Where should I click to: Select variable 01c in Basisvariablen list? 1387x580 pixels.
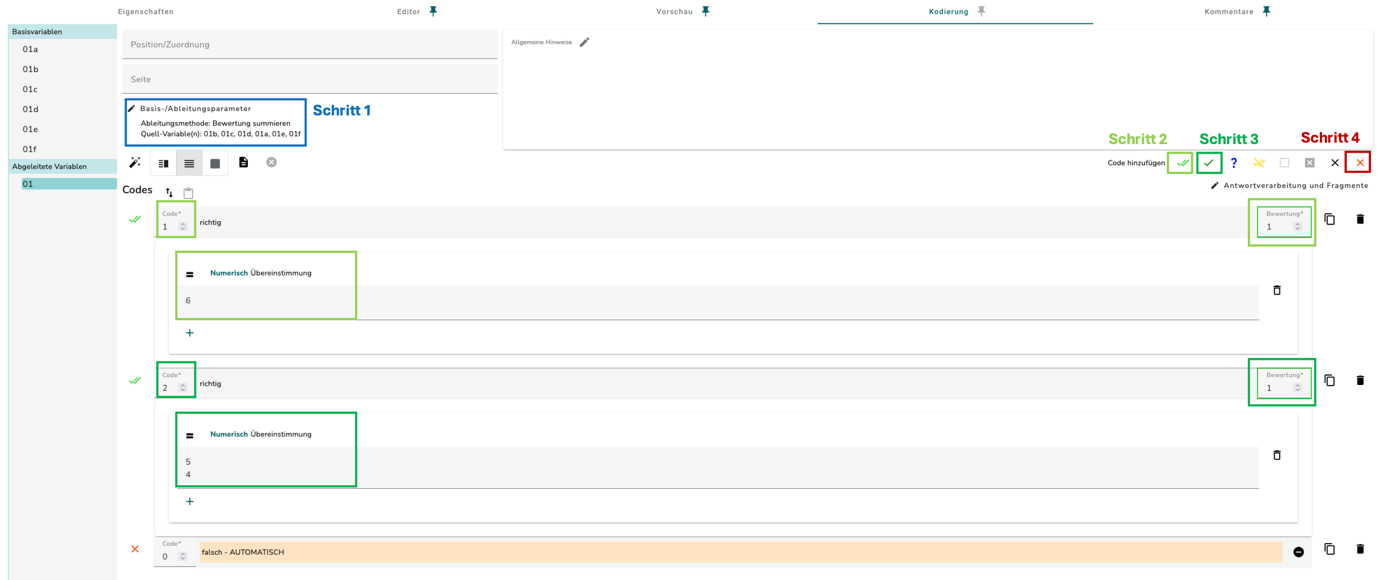[x=31, y=89]
